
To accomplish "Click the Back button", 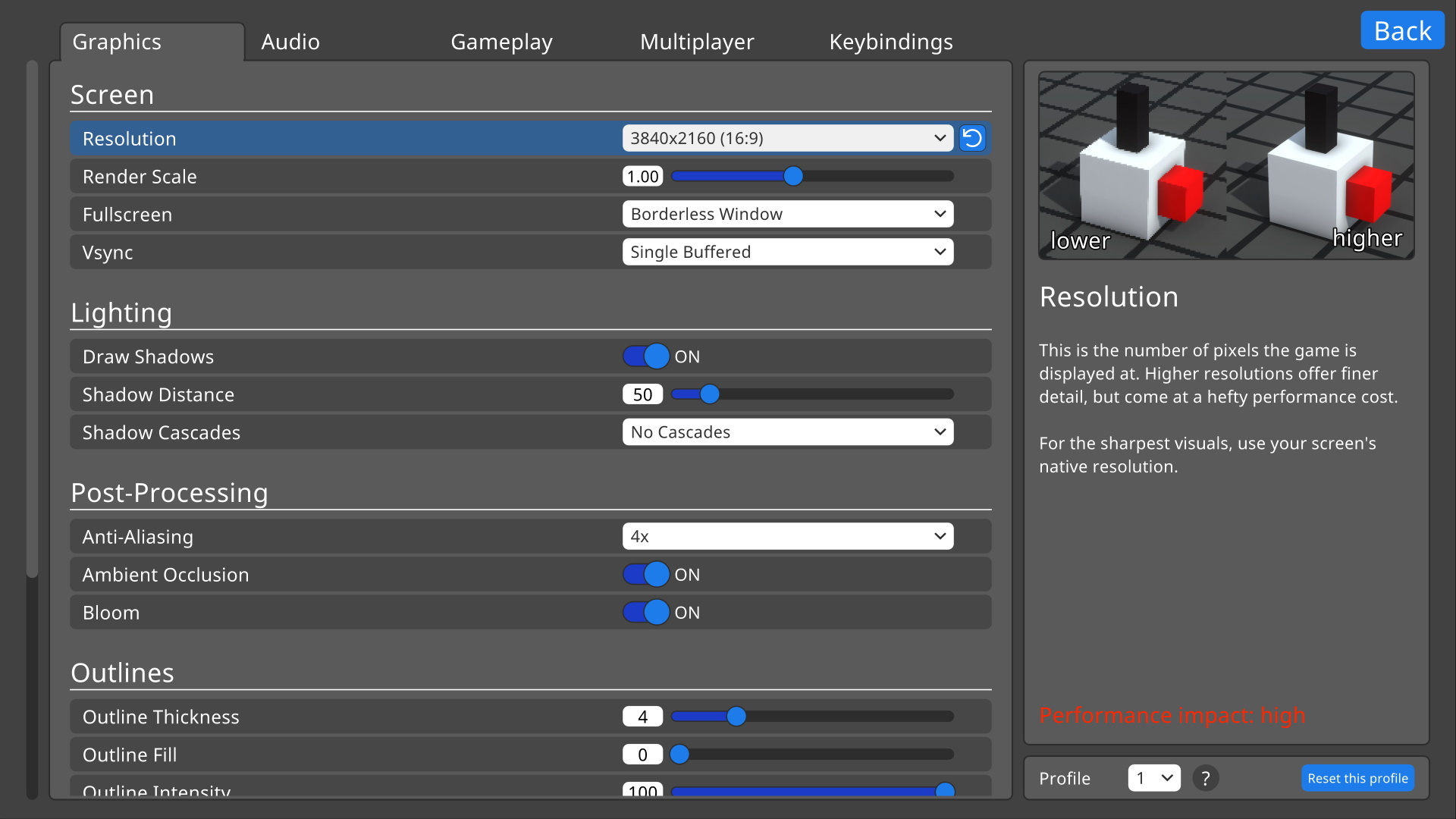I will tap(1402, 30).
